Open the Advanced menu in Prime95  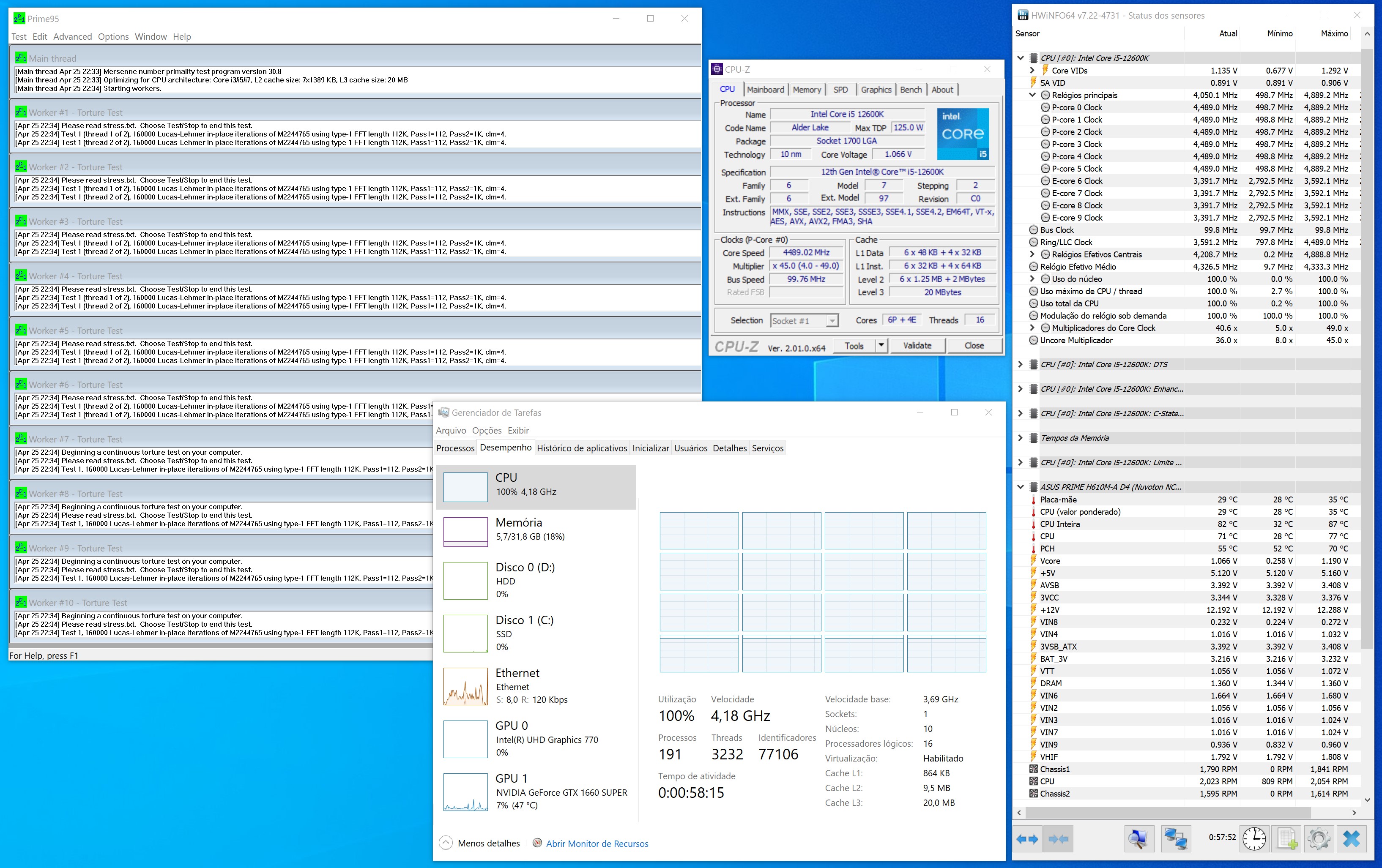72,36
